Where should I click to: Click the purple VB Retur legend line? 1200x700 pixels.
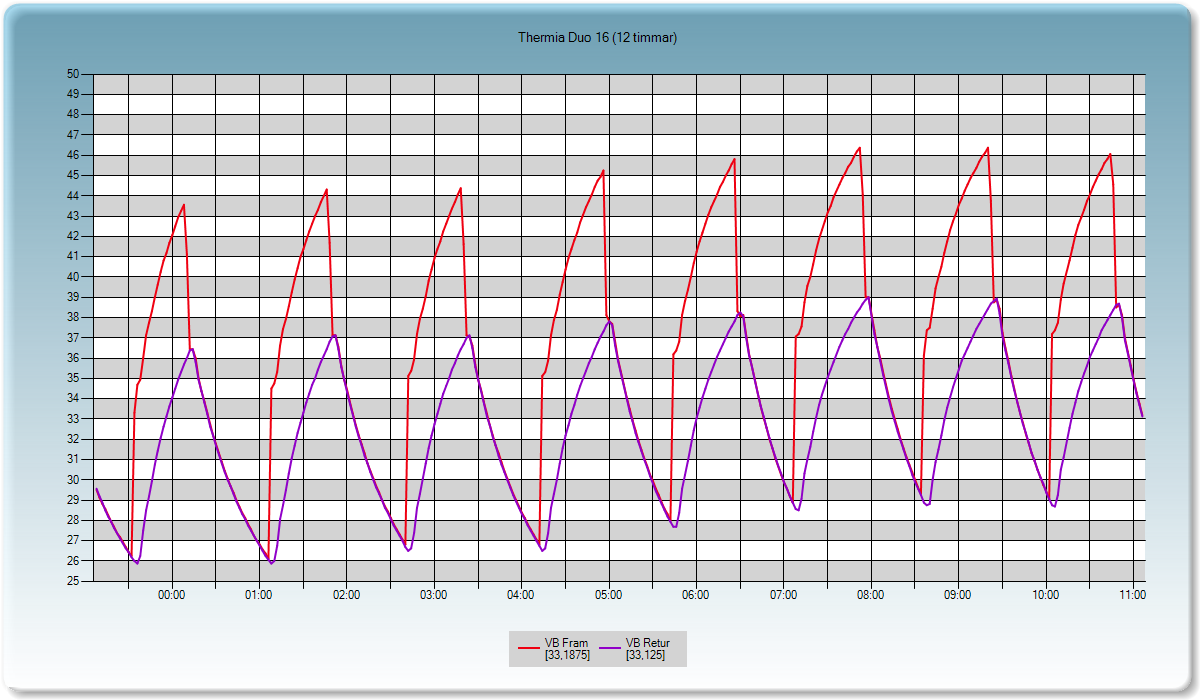610,649
